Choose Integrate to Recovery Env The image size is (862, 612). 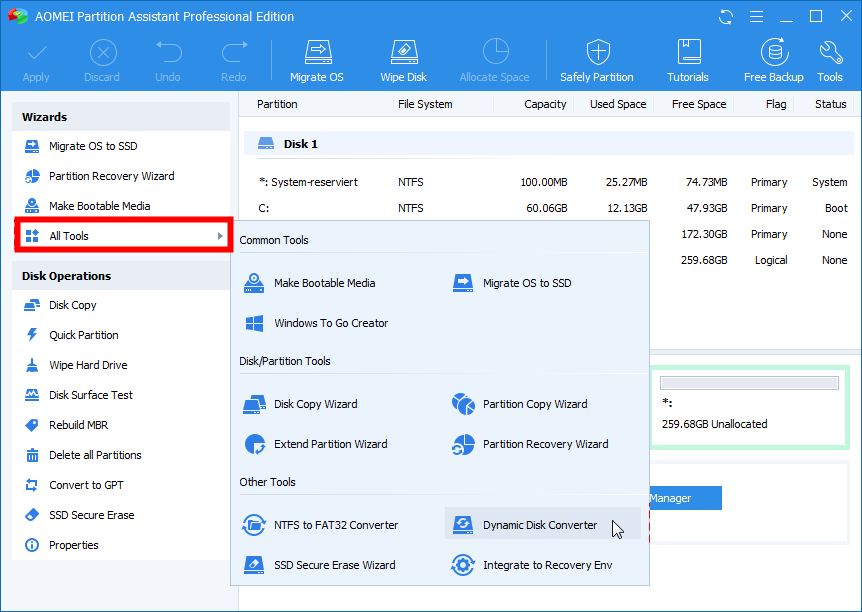[x=532, y=565]
